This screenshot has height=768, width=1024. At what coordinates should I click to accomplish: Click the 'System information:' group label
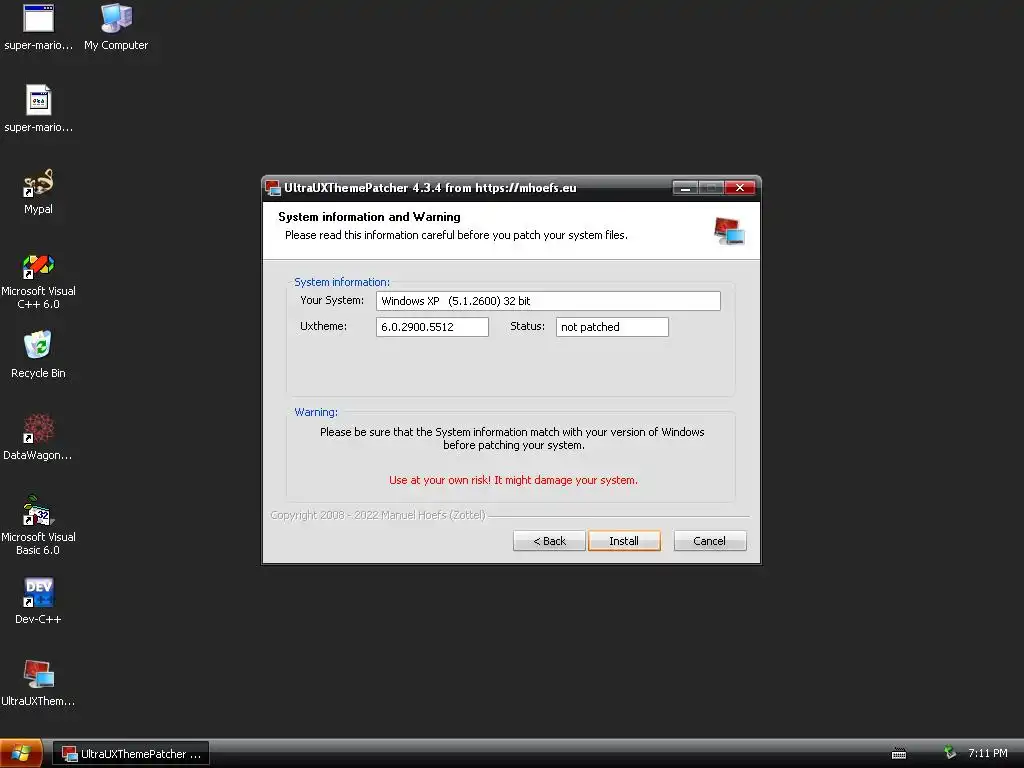[x=342, y=282]
